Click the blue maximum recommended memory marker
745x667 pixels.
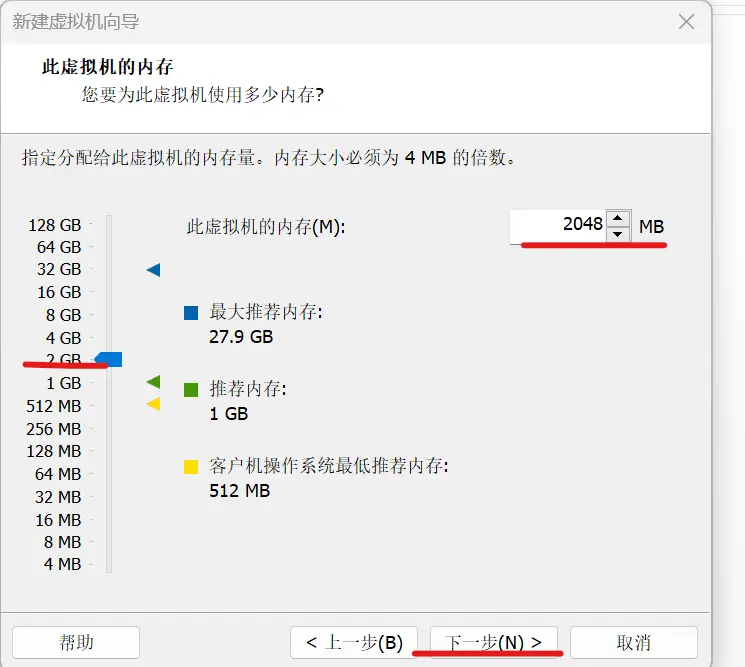(153, 270)
